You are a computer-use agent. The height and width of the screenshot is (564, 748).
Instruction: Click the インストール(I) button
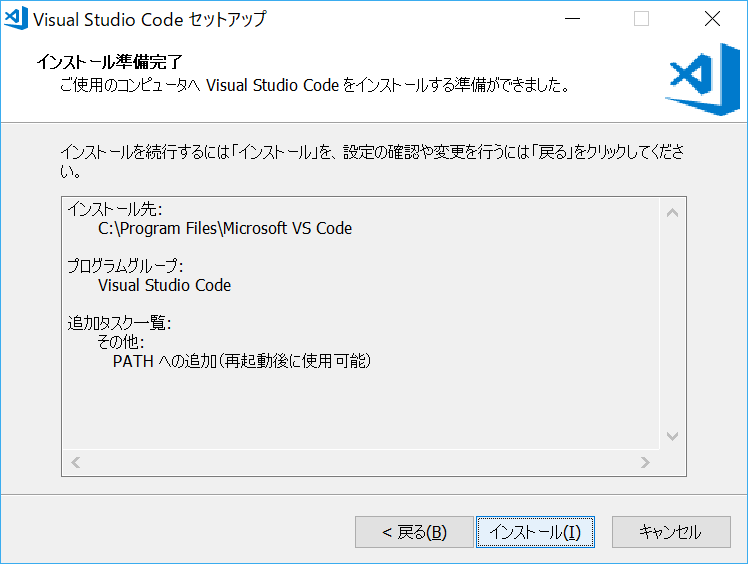[535, 532]
